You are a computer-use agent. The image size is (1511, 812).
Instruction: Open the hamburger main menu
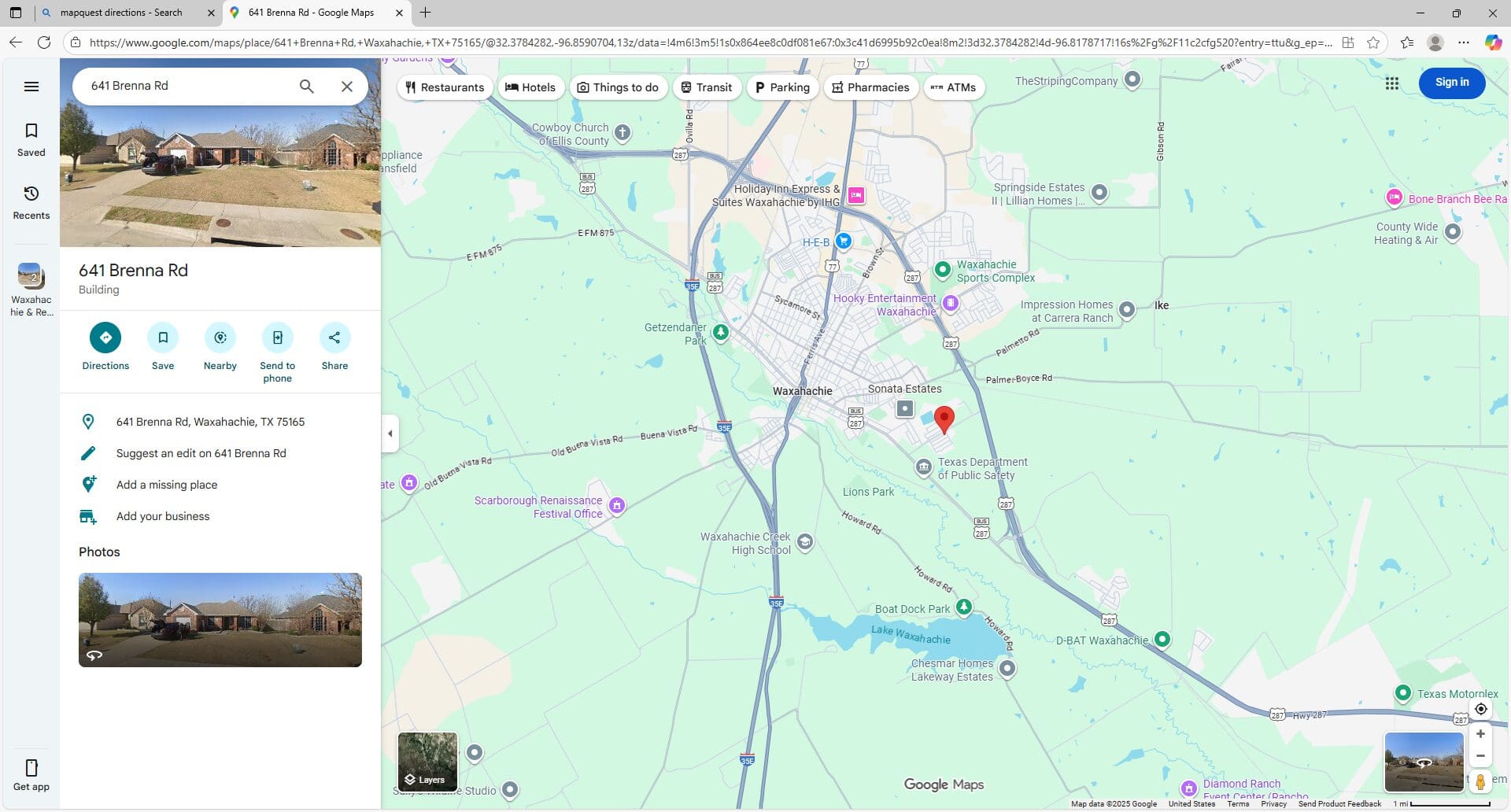(x=31, y=87)
